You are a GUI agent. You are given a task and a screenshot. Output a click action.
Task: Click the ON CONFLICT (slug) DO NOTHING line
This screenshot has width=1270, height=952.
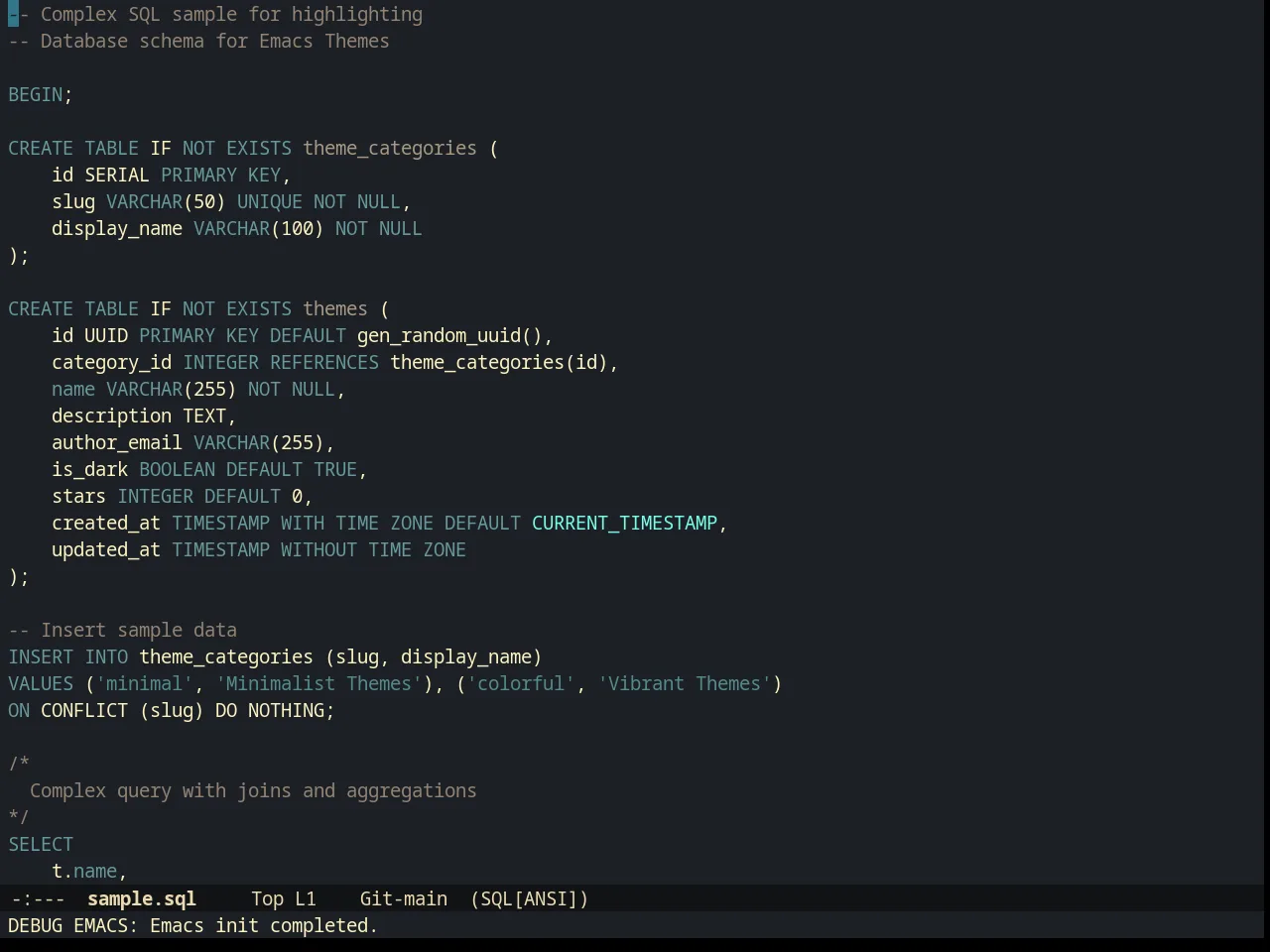(x=172, y=710)
